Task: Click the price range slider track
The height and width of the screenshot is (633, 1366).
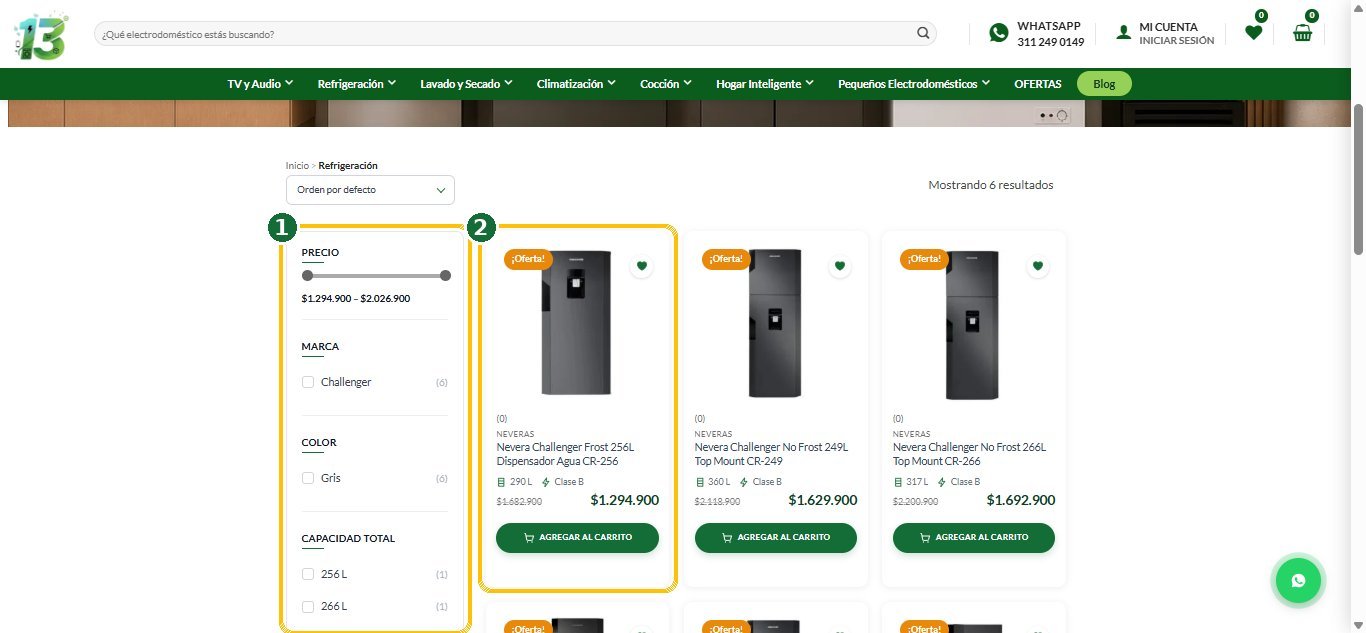Action: point(376,275)
